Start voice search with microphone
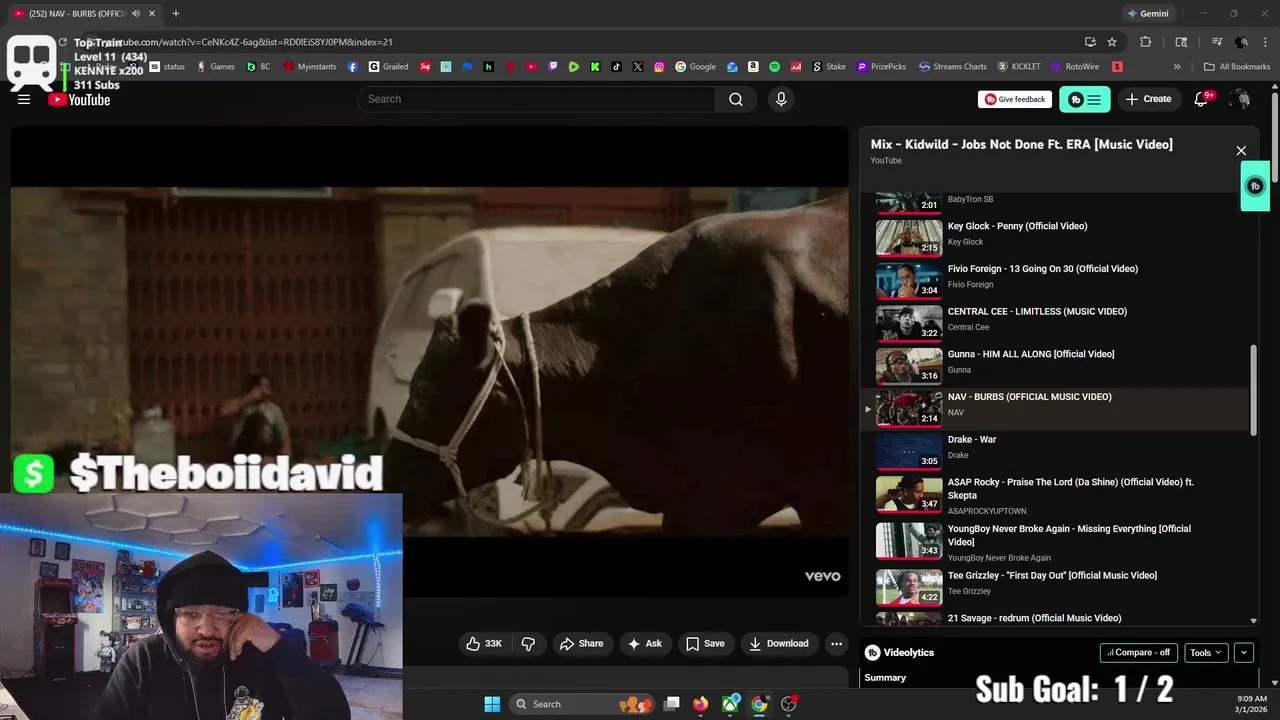Image resolution: width=1280 pixels, height=720 pixels. pos(781,99)
